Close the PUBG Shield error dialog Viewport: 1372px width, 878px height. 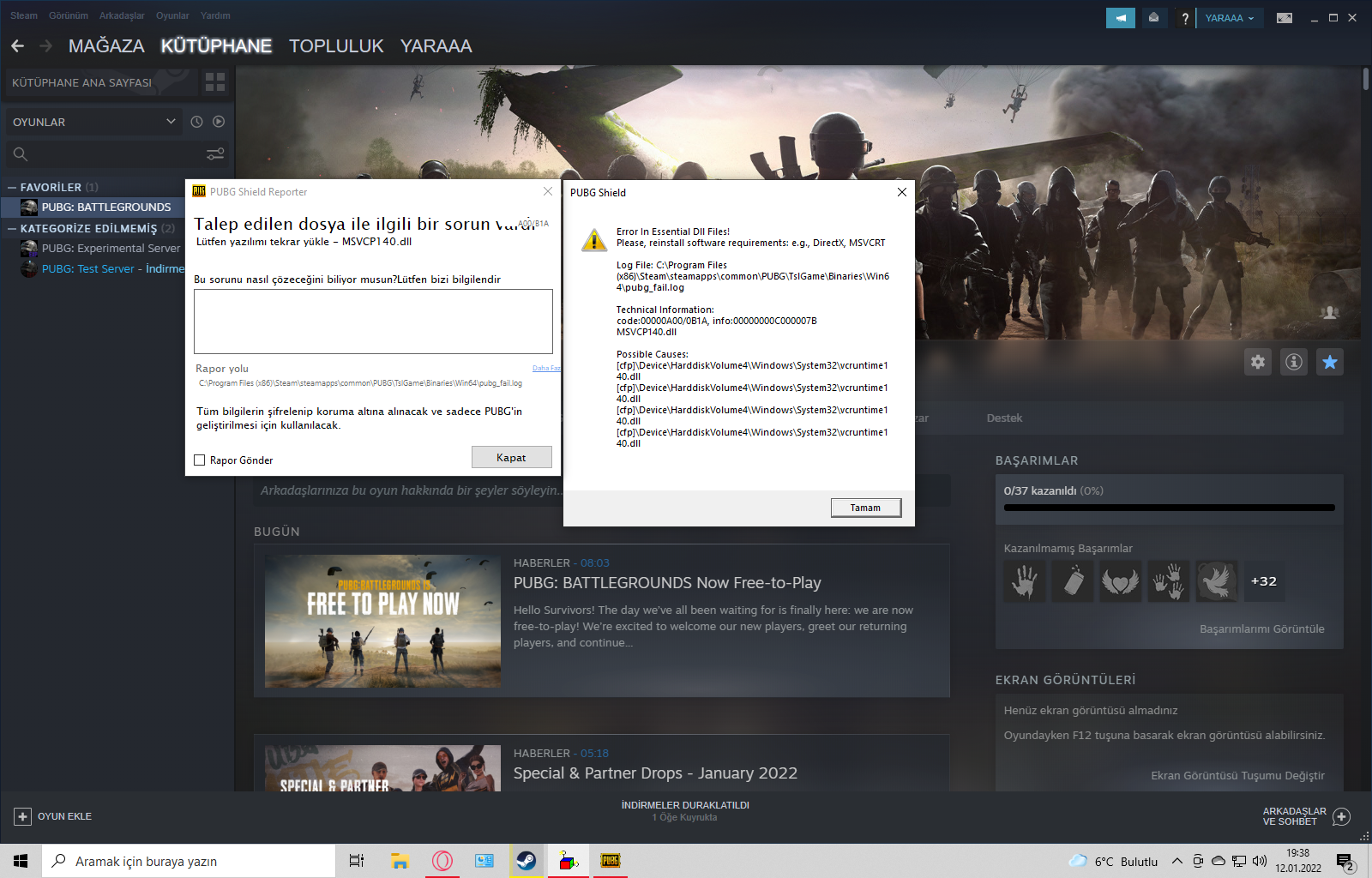901,192
